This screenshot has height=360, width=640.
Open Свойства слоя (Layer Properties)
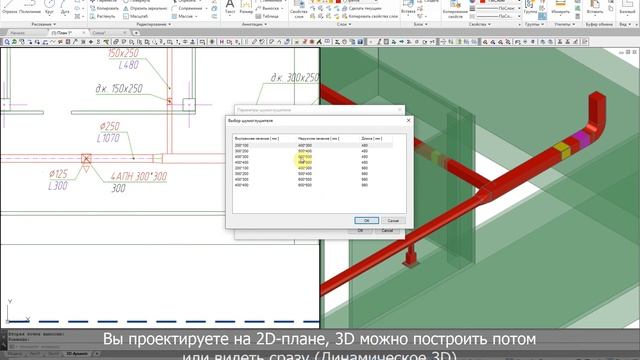point(299,9)
